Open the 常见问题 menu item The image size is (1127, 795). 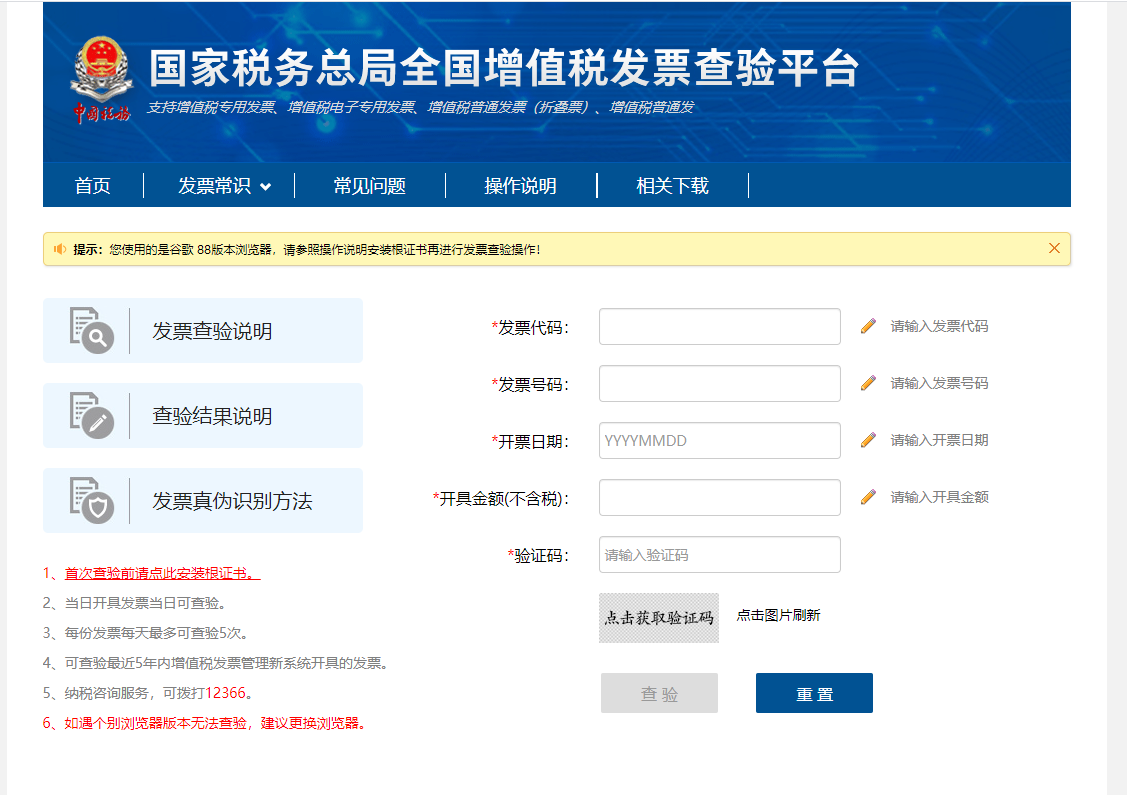point(369,186)
